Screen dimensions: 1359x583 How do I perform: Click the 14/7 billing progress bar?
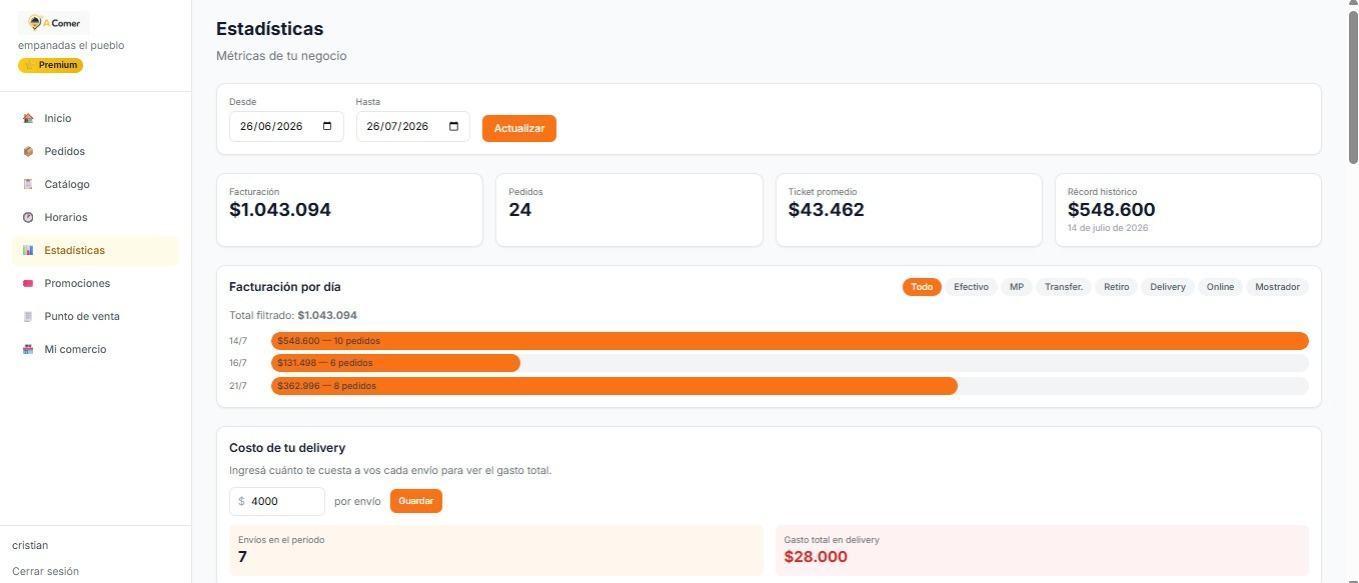(x=790, y=341)
